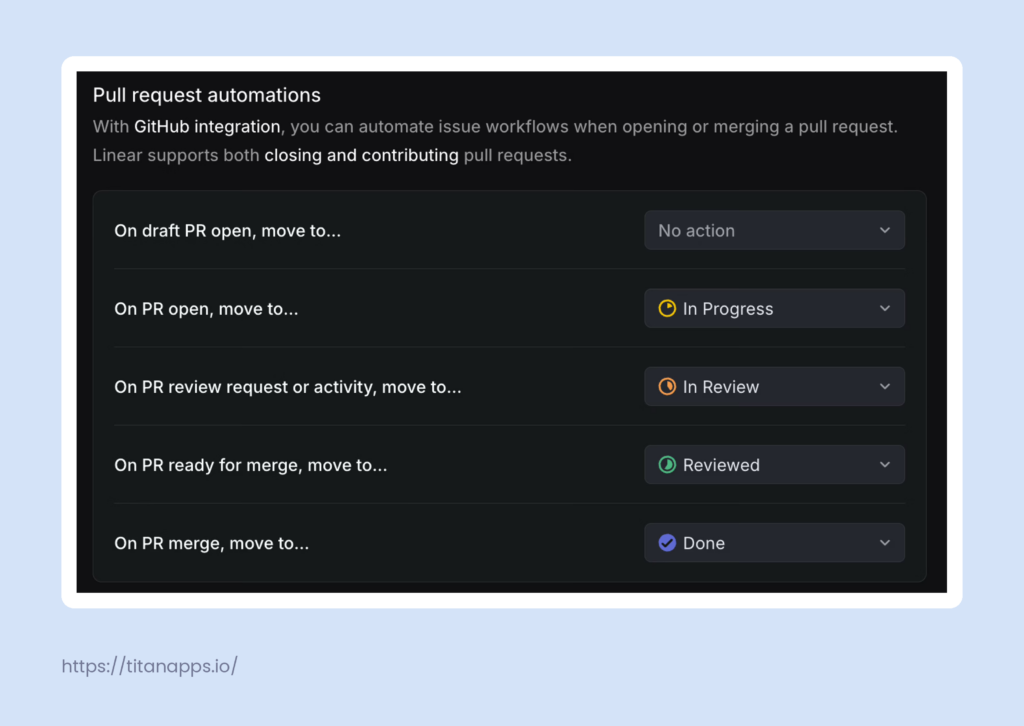Expand chevron beside Reviewed
This screenshot has width=1024, height=726.
pyautogui.click(x=884, y=465)
